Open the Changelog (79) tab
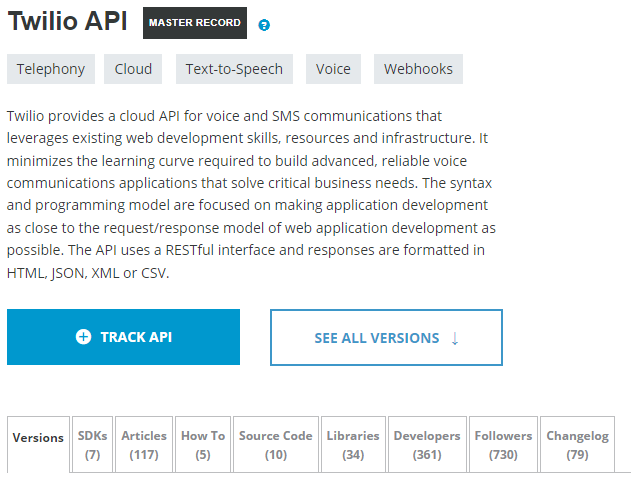 coord(577,445)
